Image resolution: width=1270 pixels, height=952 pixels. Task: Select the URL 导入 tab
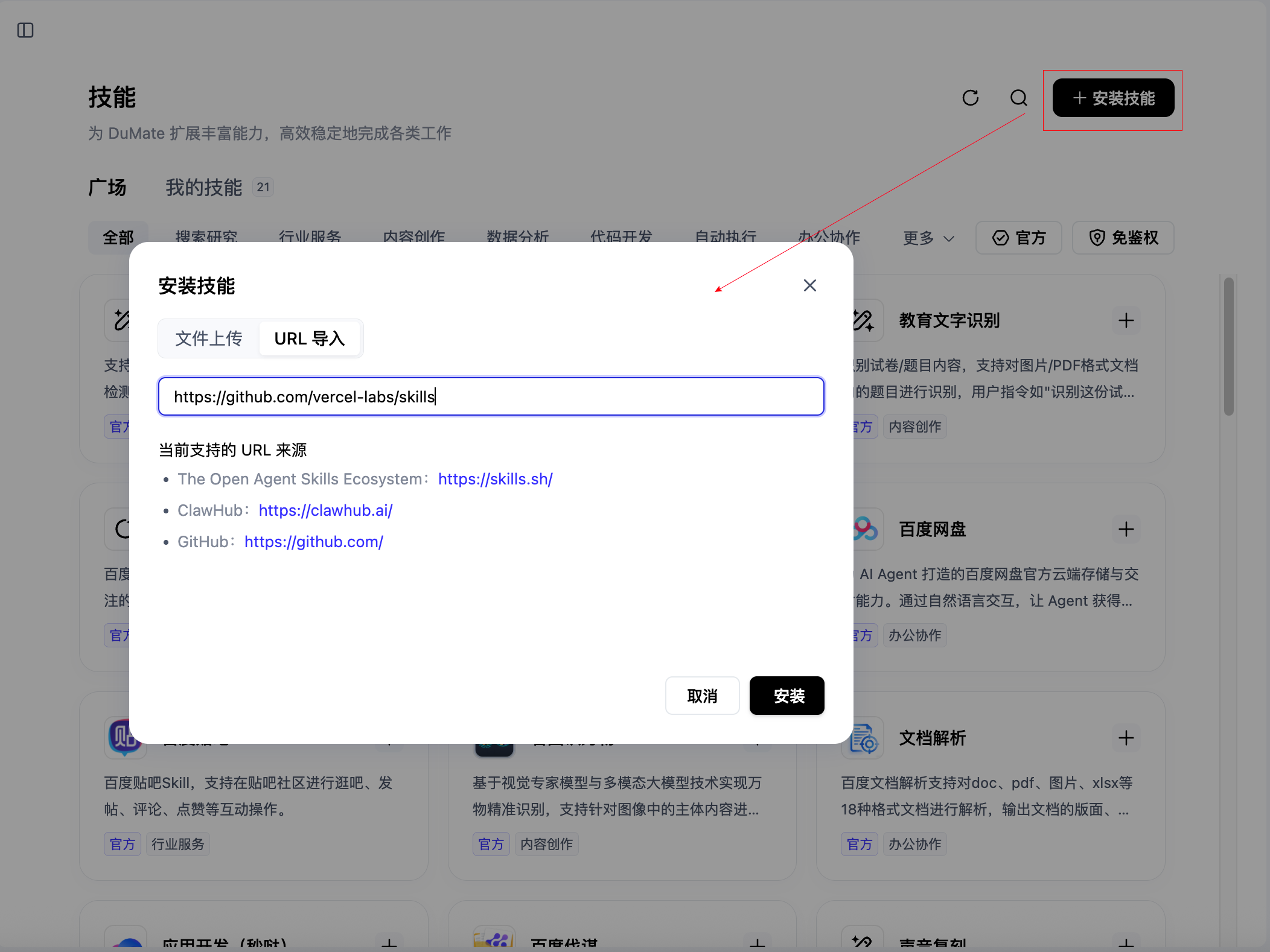pos(310,338)
